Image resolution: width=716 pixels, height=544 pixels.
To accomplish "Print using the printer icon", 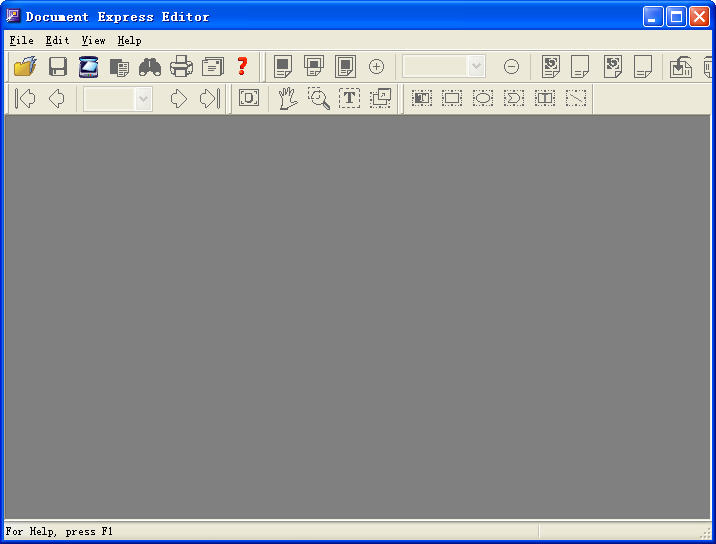I will pos(181,67).
